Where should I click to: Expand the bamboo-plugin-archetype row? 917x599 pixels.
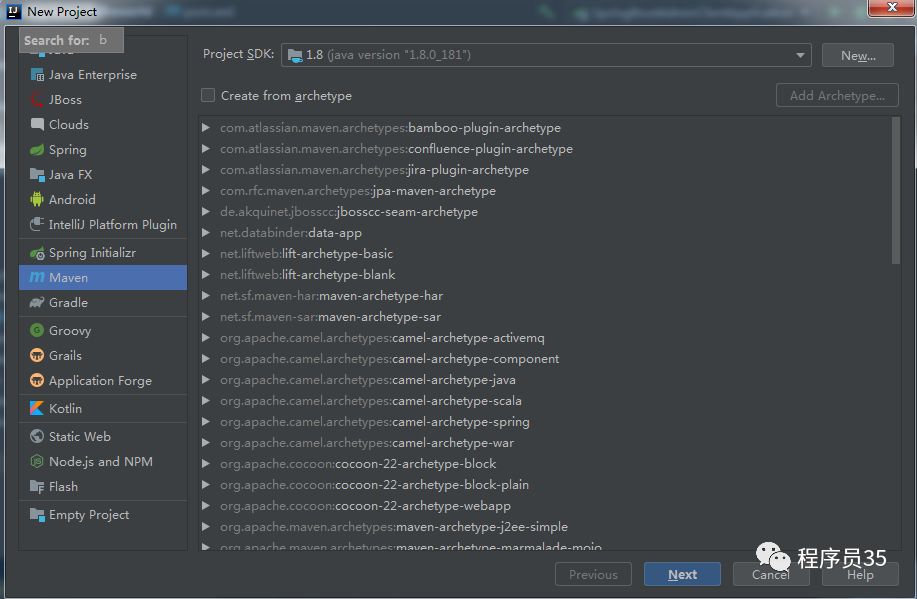pyautogui.click(x=205, y=128)
